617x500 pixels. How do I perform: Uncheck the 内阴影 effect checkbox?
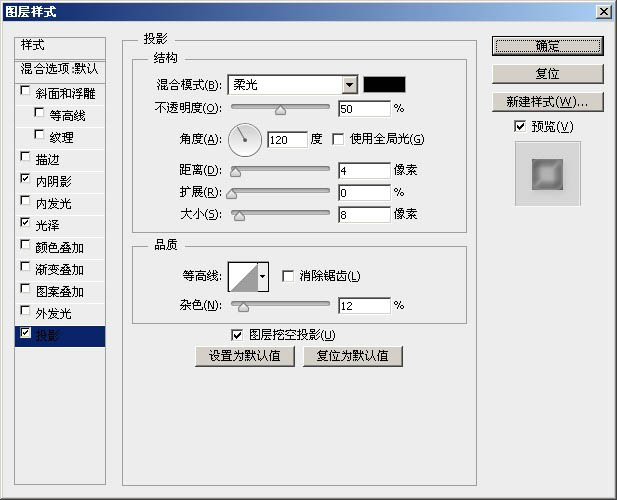[x=25, y=179]
